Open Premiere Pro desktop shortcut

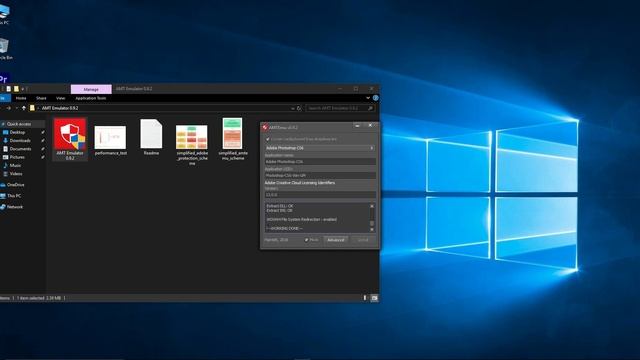(x=4, y=78)
